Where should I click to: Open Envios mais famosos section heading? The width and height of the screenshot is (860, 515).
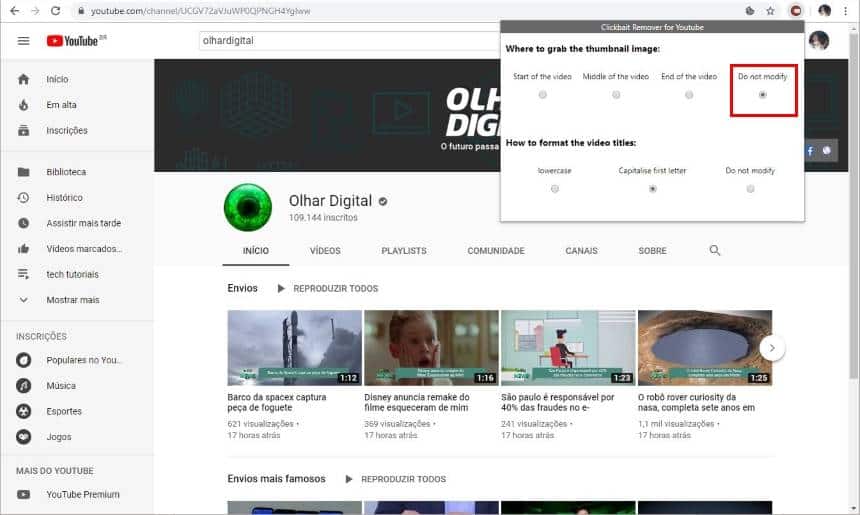tap(276, 479)
